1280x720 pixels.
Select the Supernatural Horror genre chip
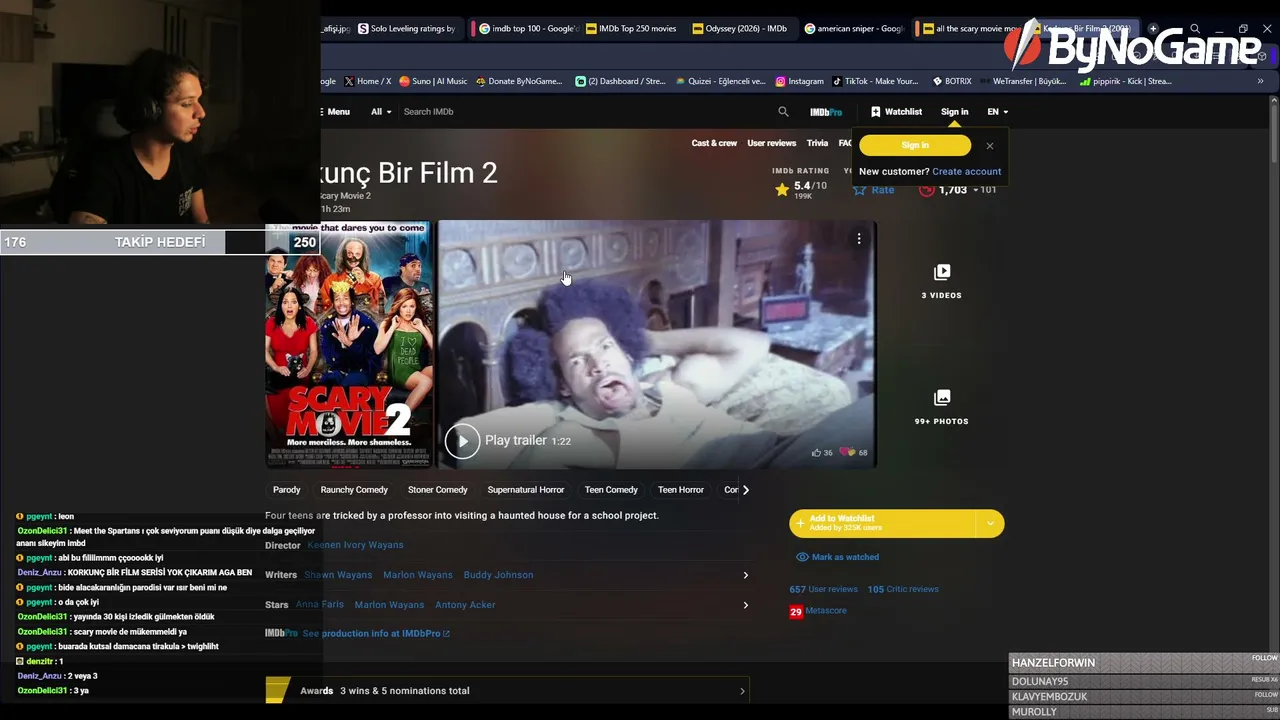click(526, 490)
